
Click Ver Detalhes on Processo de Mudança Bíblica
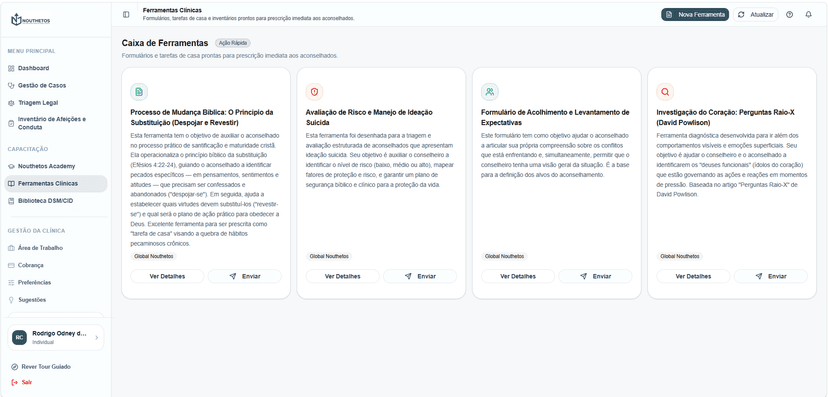click(x=167, y=276)
